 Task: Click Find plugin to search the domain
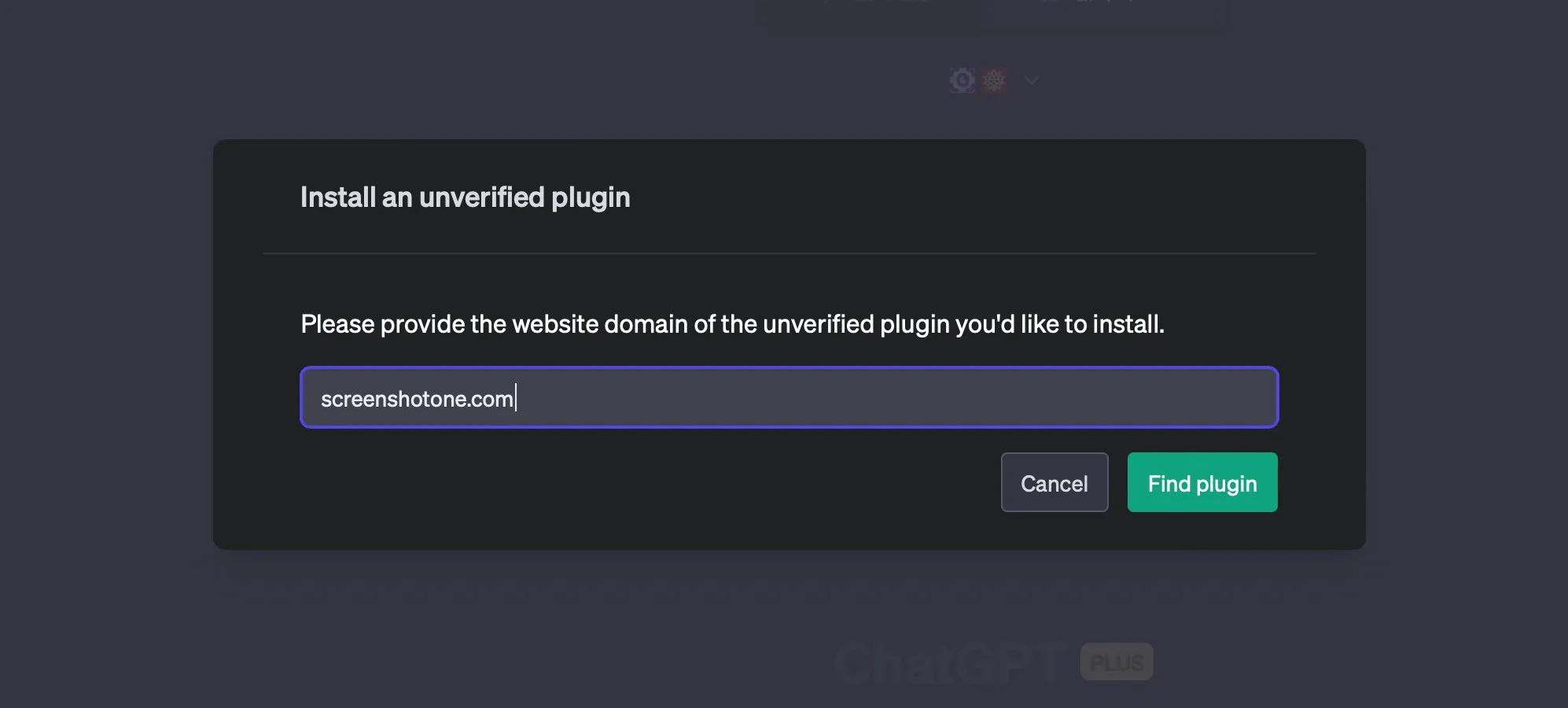(1202, 482)
